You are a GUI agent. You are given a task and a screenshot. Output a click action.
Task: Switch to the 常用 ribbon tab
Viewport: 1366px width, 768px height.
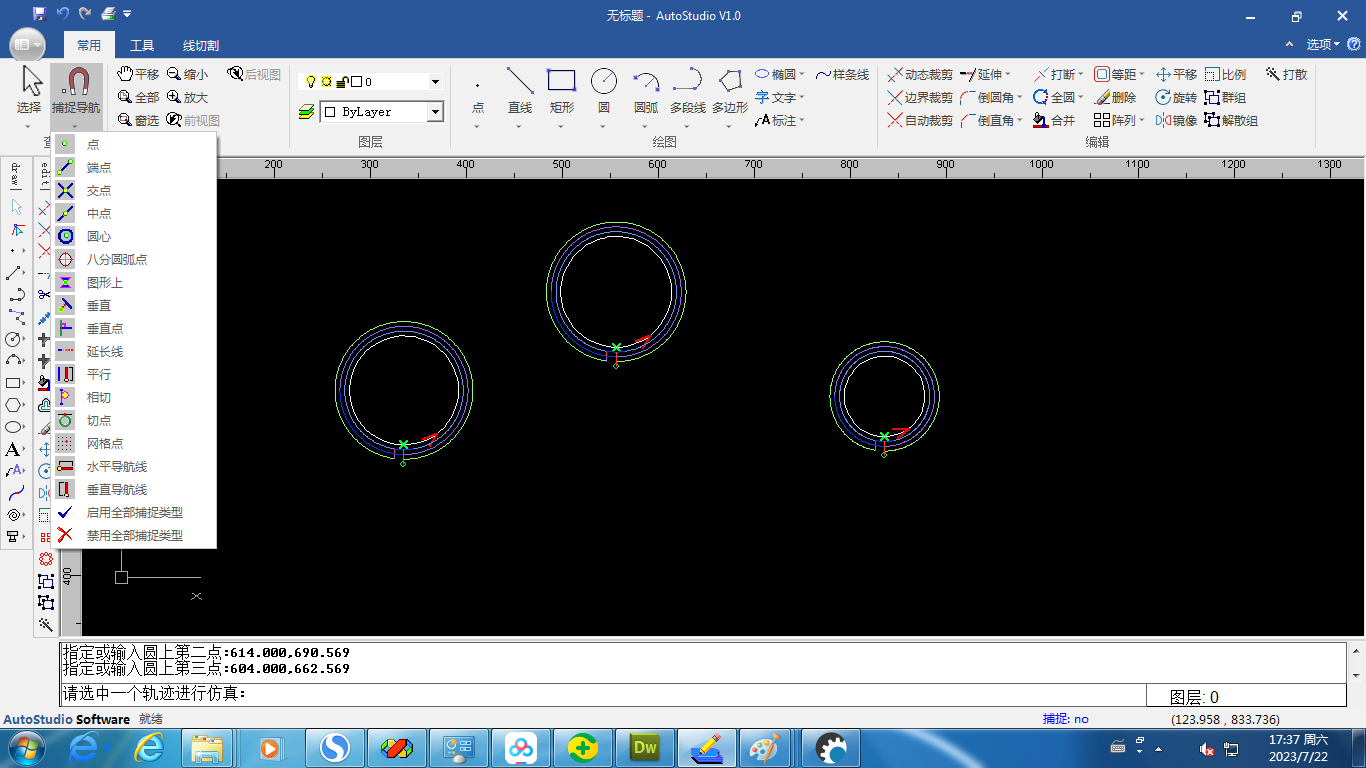(89, 45)
